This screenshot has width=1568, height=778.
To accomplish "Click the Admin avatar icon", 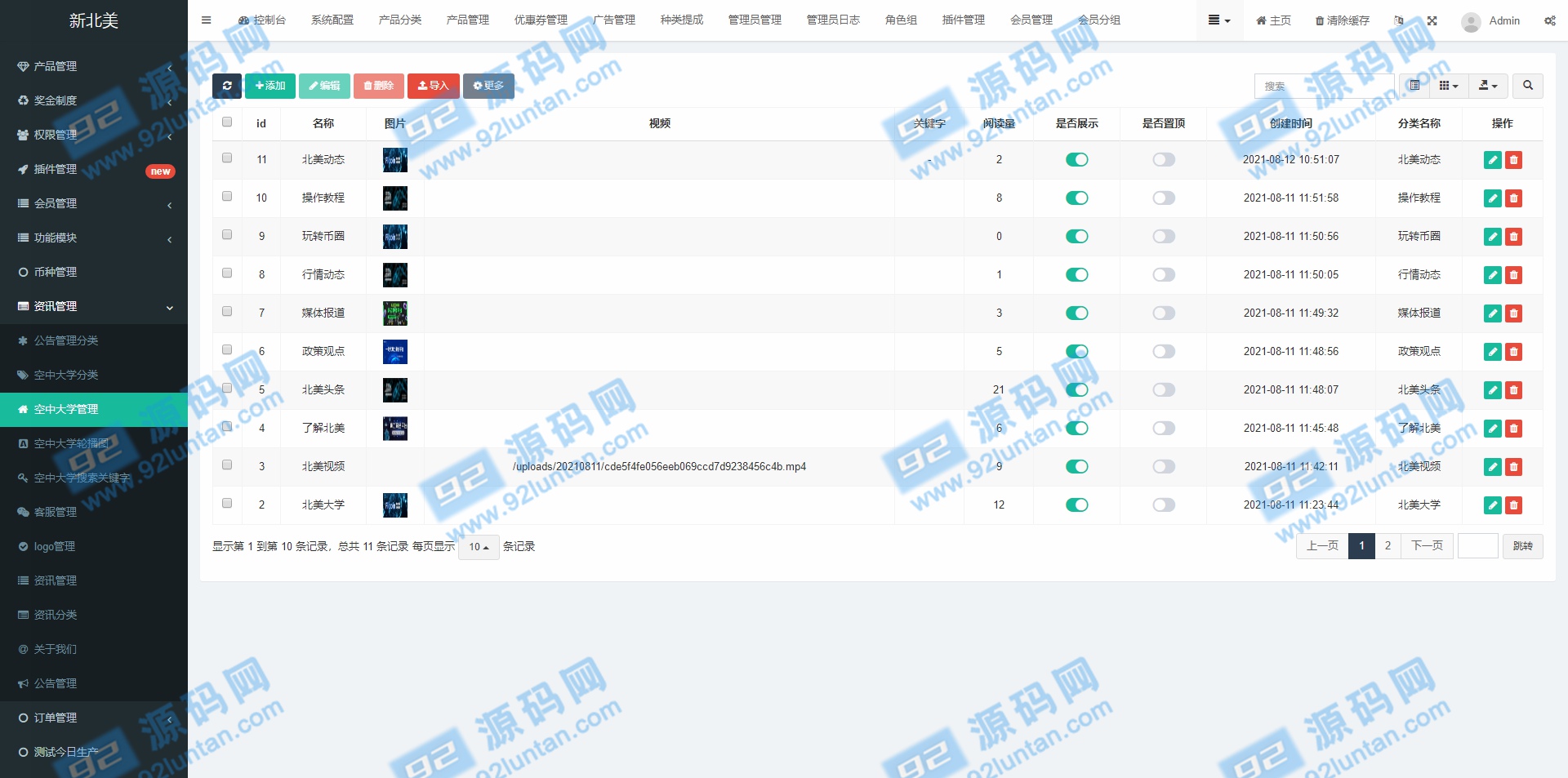I will 1471,21.
